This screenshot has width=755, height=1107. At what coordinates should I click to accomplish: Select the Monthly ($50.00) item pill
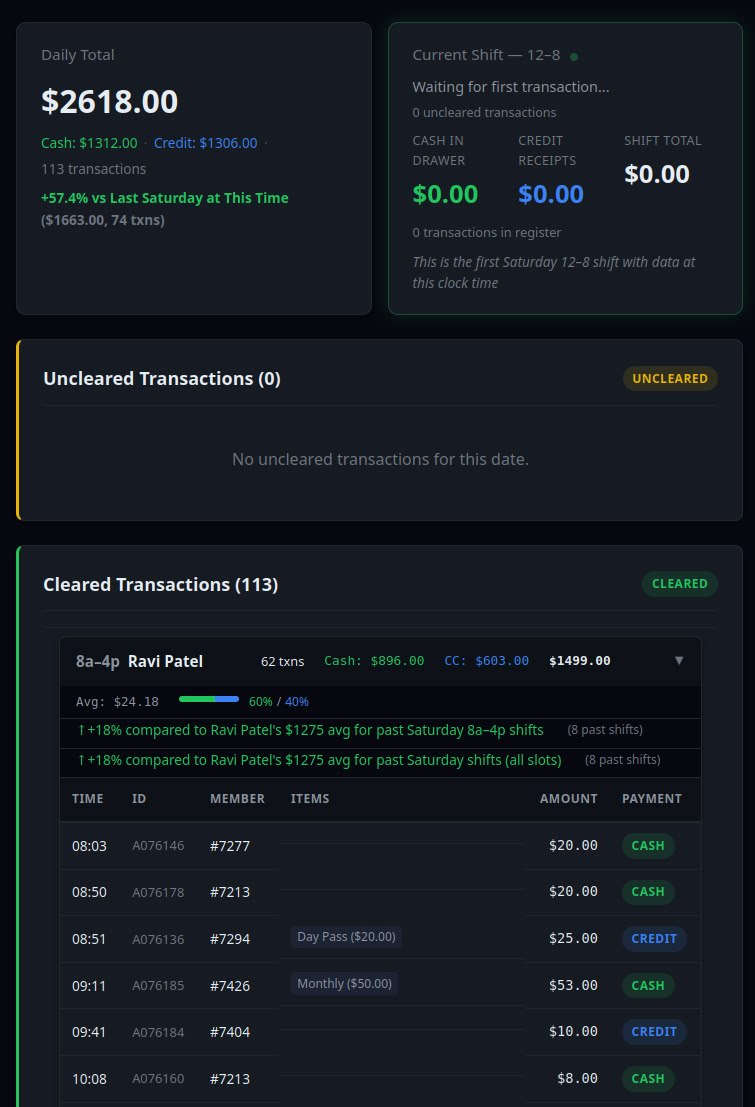(344, 983)
